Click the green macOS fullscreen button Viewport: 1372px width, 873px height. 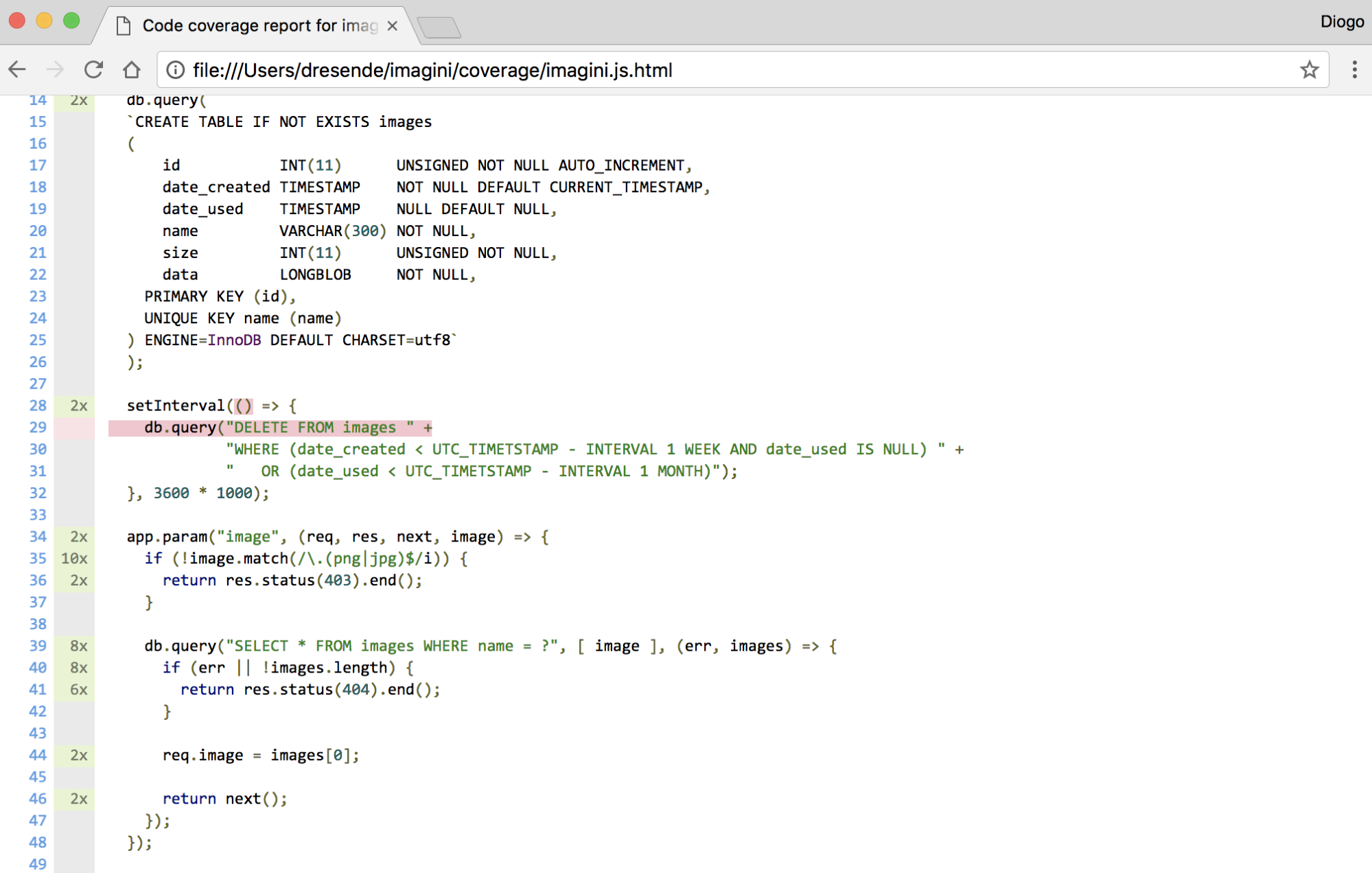[x=71, y=21]
